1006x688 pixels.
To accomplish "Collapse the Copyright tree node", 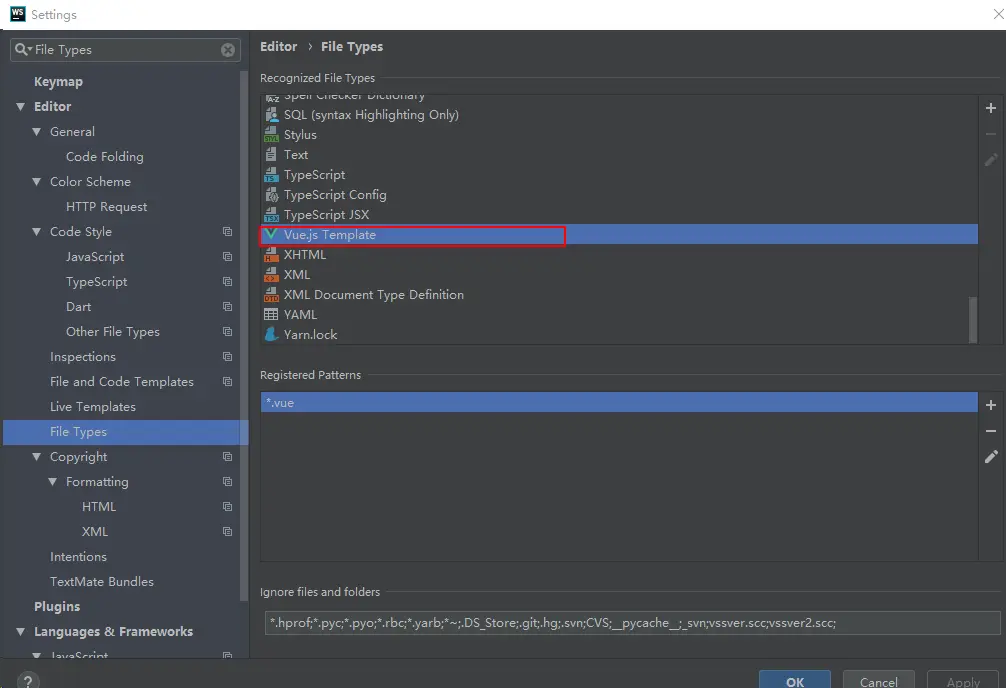I will pyautogui.click(x=37, y=457).
